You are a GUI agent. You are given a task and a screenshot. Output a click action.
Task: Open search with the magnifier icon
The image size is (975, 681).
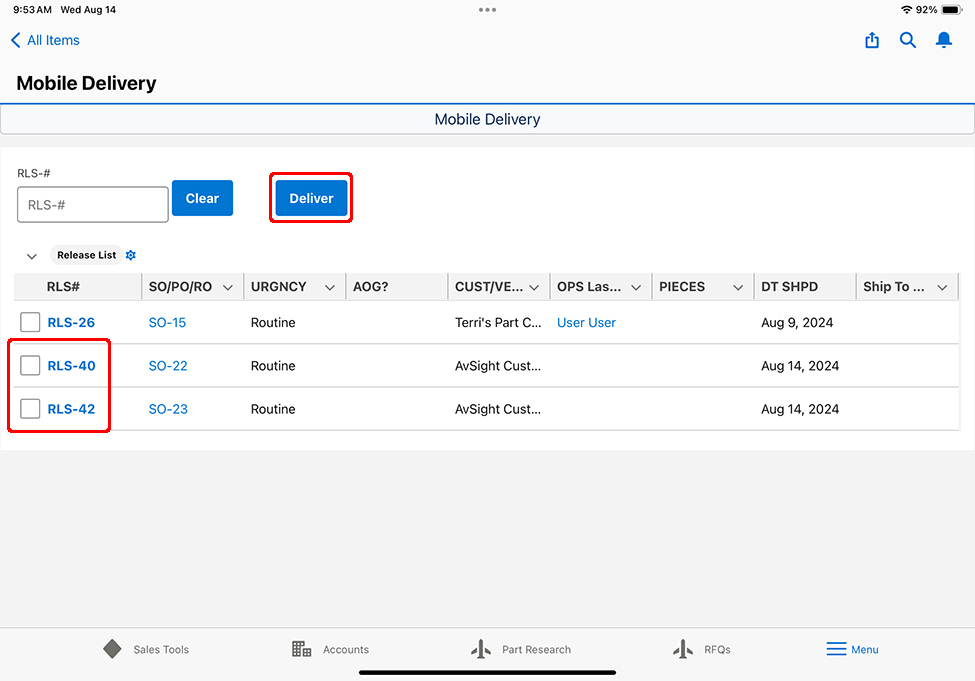[908, 40]
